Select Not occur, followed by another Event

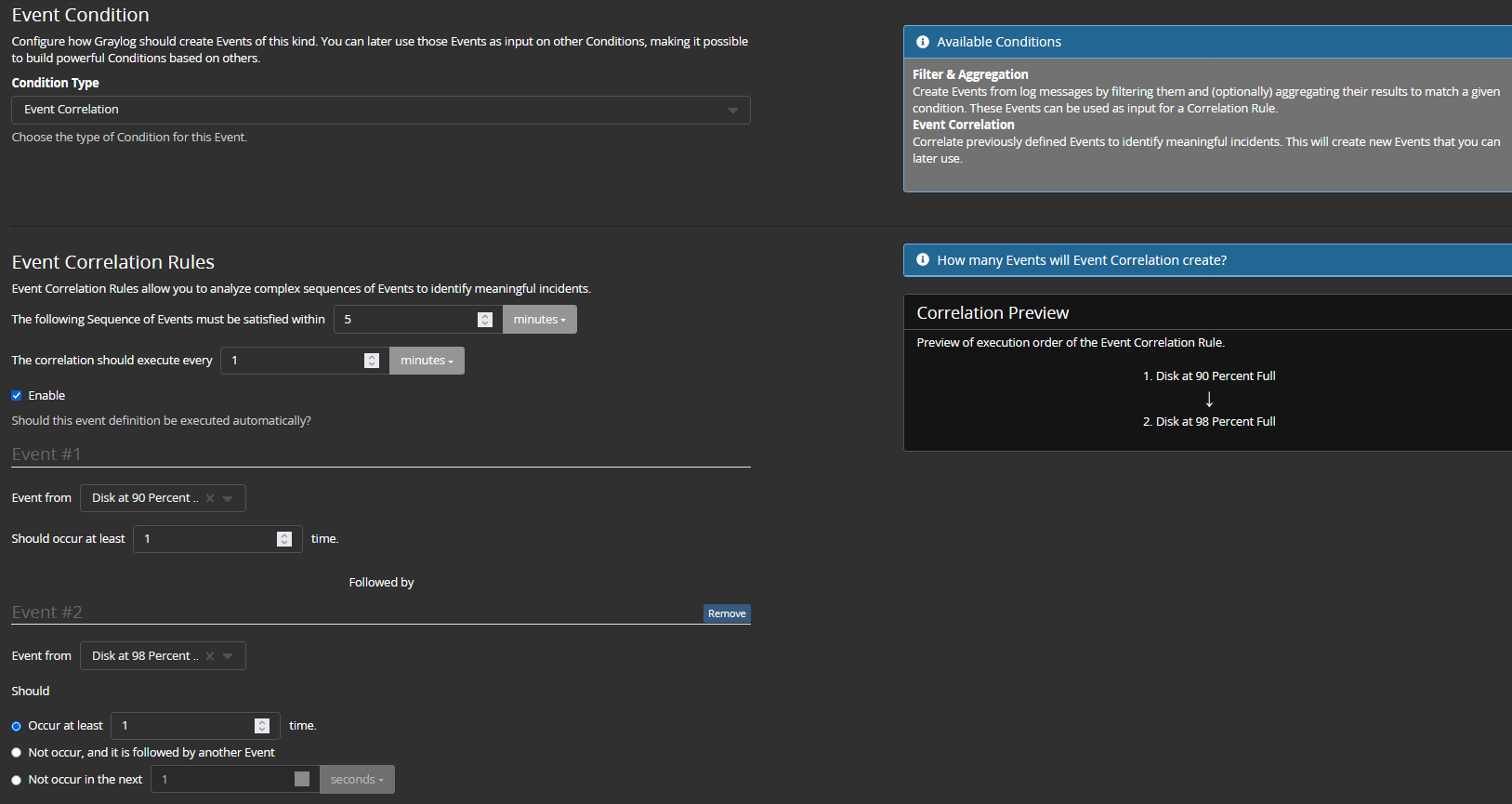coord(17,753)
